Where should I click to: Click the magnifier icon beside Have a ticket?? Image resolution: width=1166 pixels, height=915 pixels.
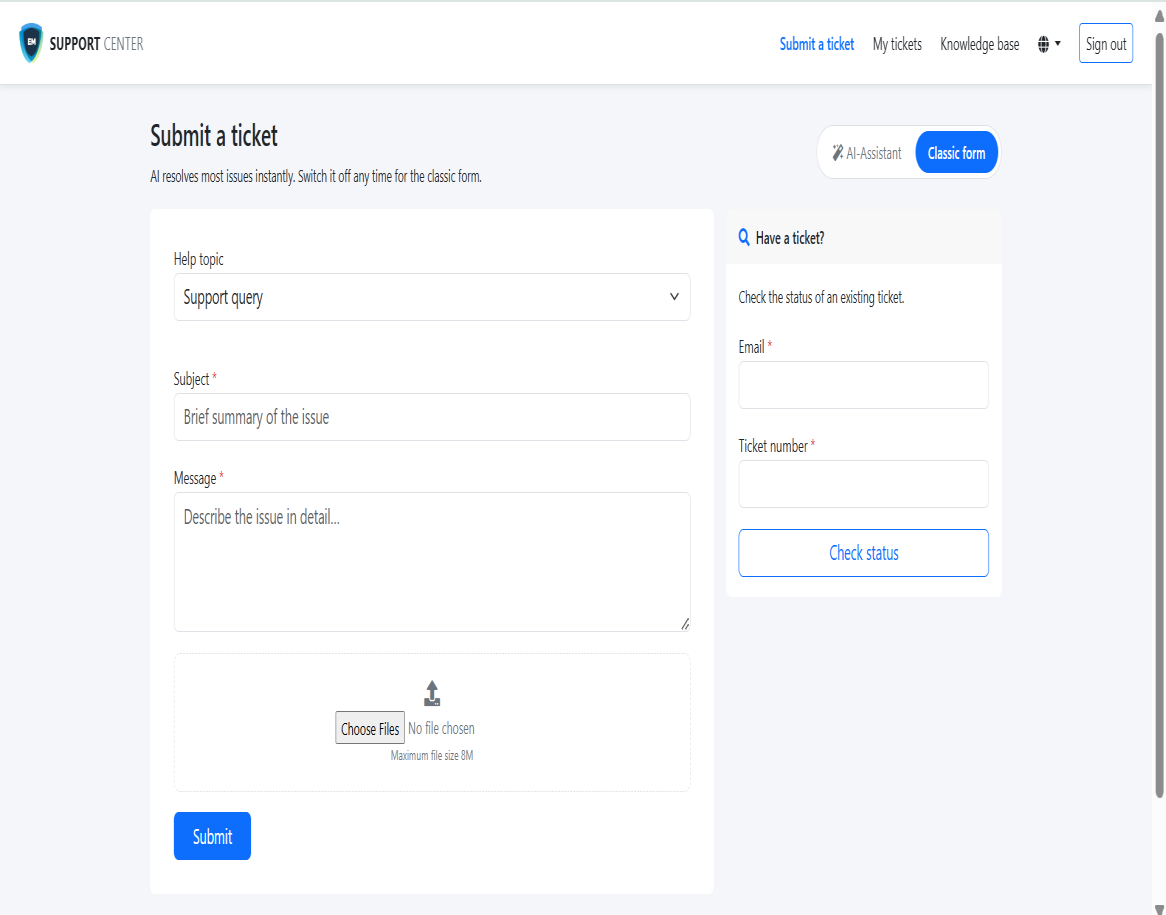(x=744, y=237)
